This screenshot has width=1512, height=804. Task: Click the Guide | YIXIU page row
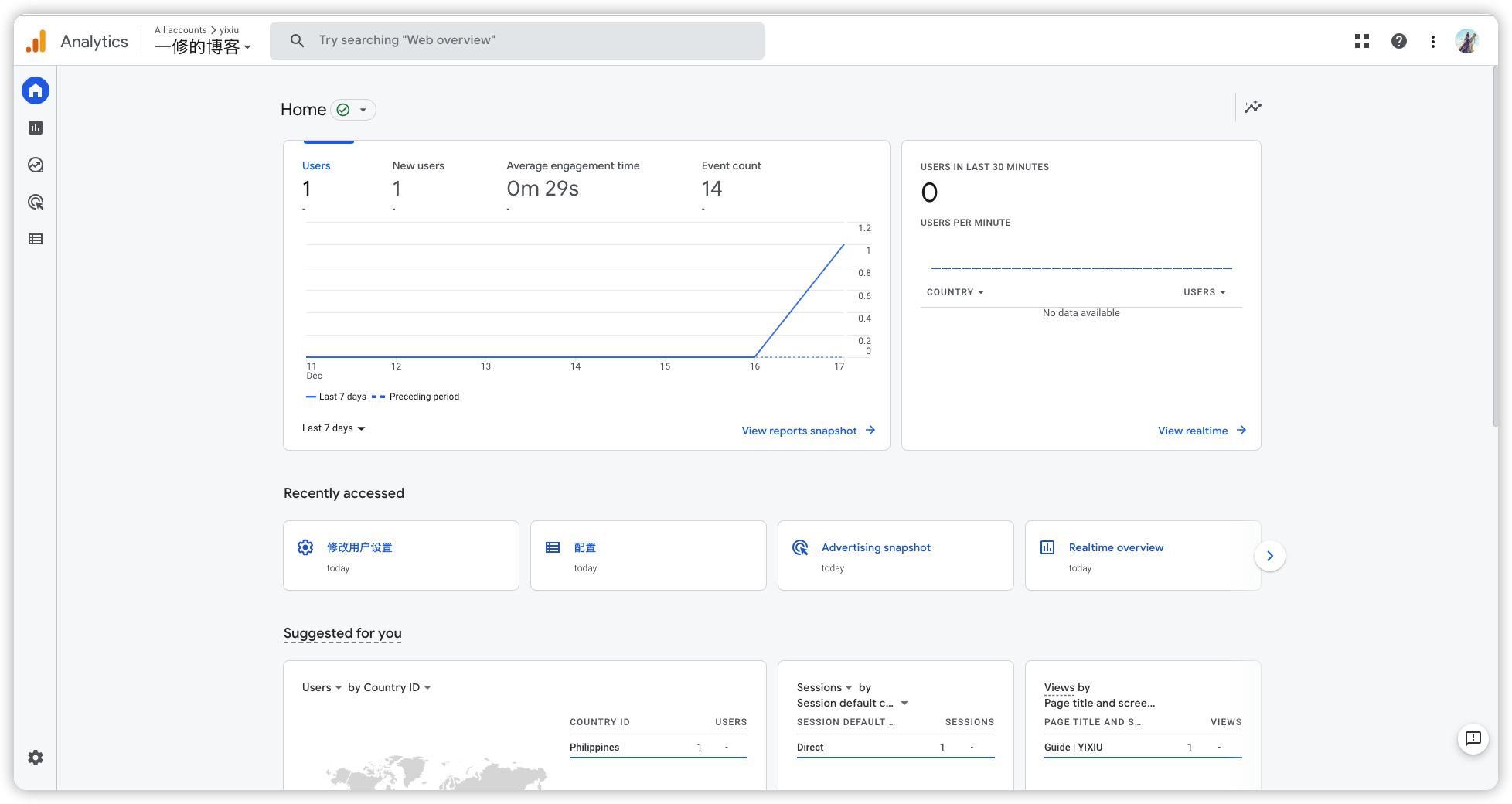click(x=1143, y=747)
